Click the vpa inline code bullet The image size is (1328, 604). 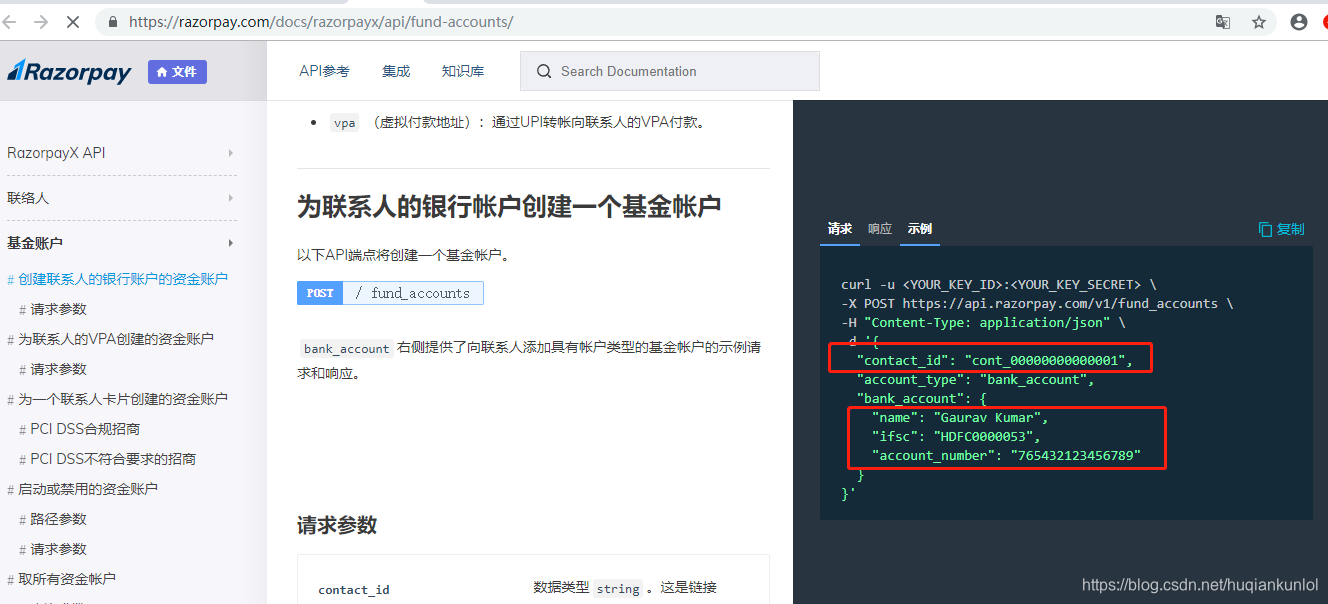coord(344,123)
